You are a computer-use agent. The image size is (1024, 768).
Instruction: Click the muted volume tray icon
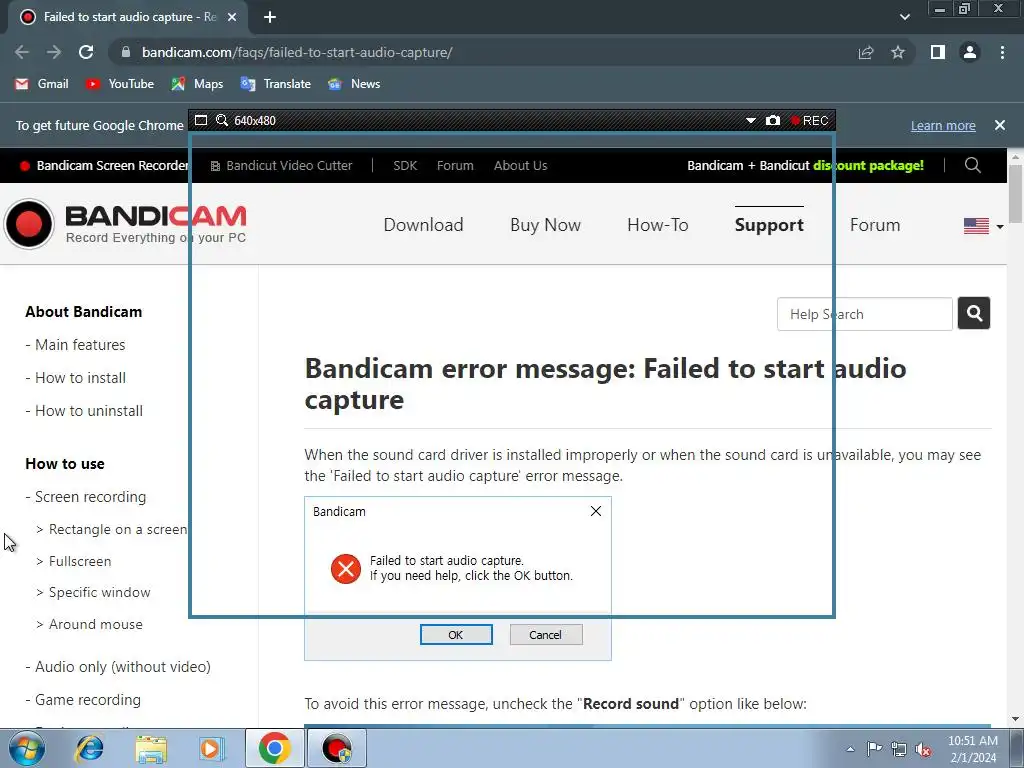[923, 750]
